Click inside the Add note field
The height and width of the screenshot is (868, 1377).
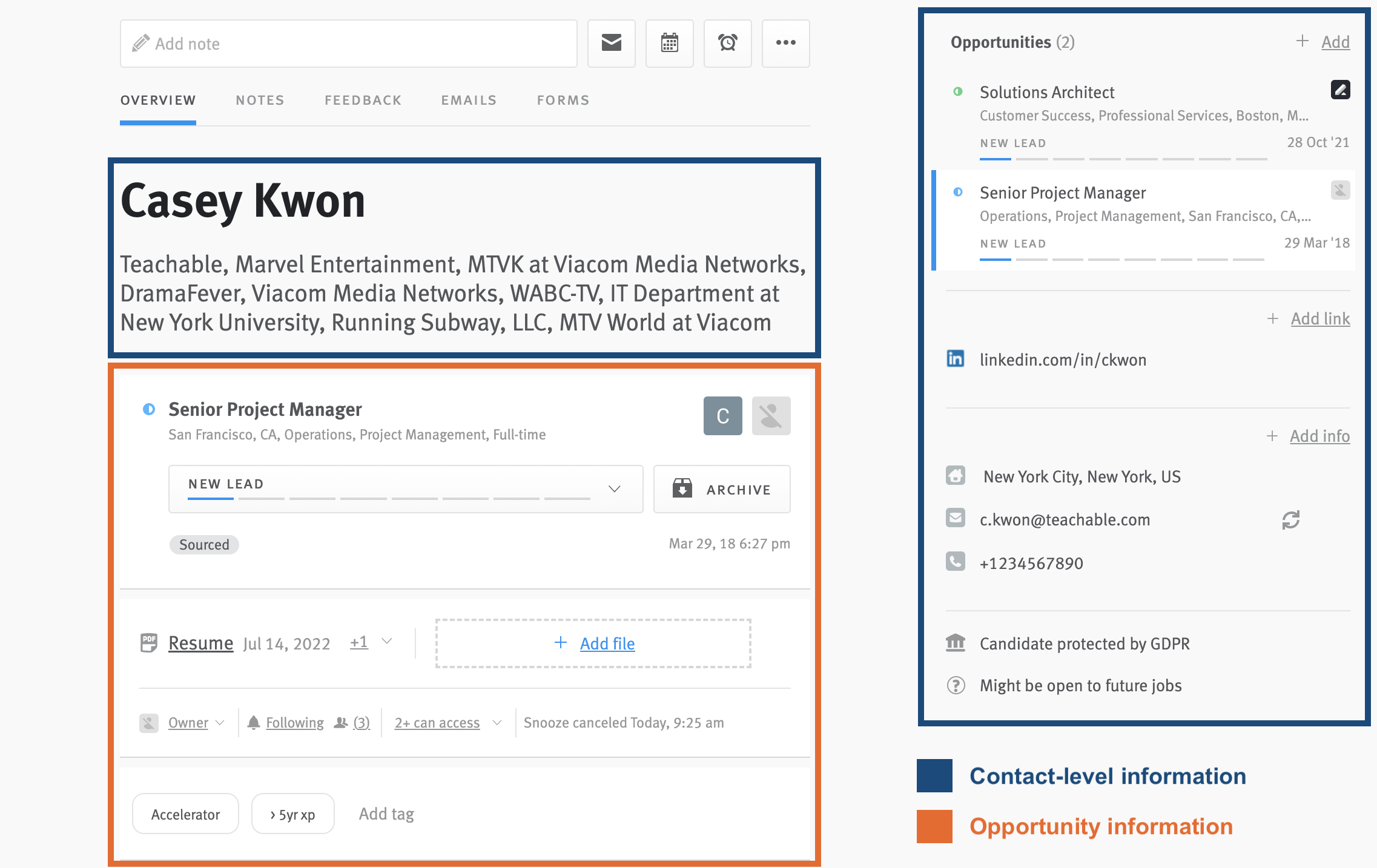pos(348,43)
